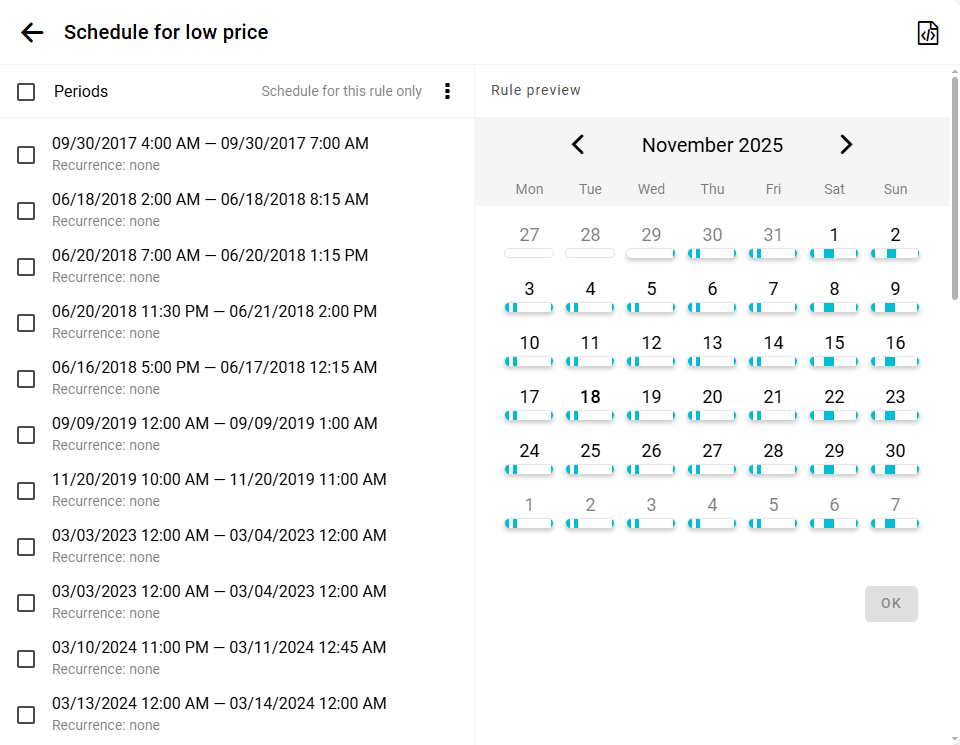Open the code view file icon
960x745 pixels.
928,33
